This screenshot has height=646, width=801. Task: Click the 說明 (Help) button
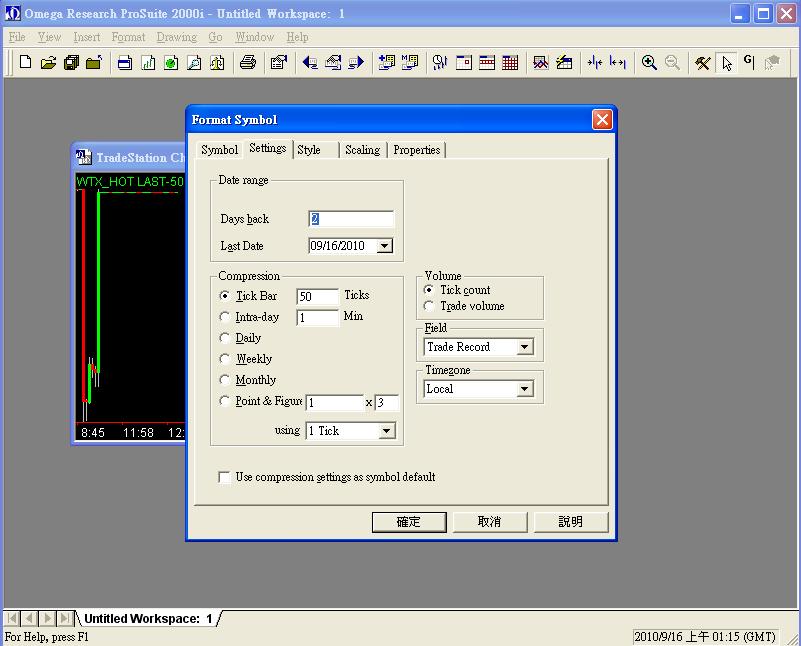click(x=571, y=522)
